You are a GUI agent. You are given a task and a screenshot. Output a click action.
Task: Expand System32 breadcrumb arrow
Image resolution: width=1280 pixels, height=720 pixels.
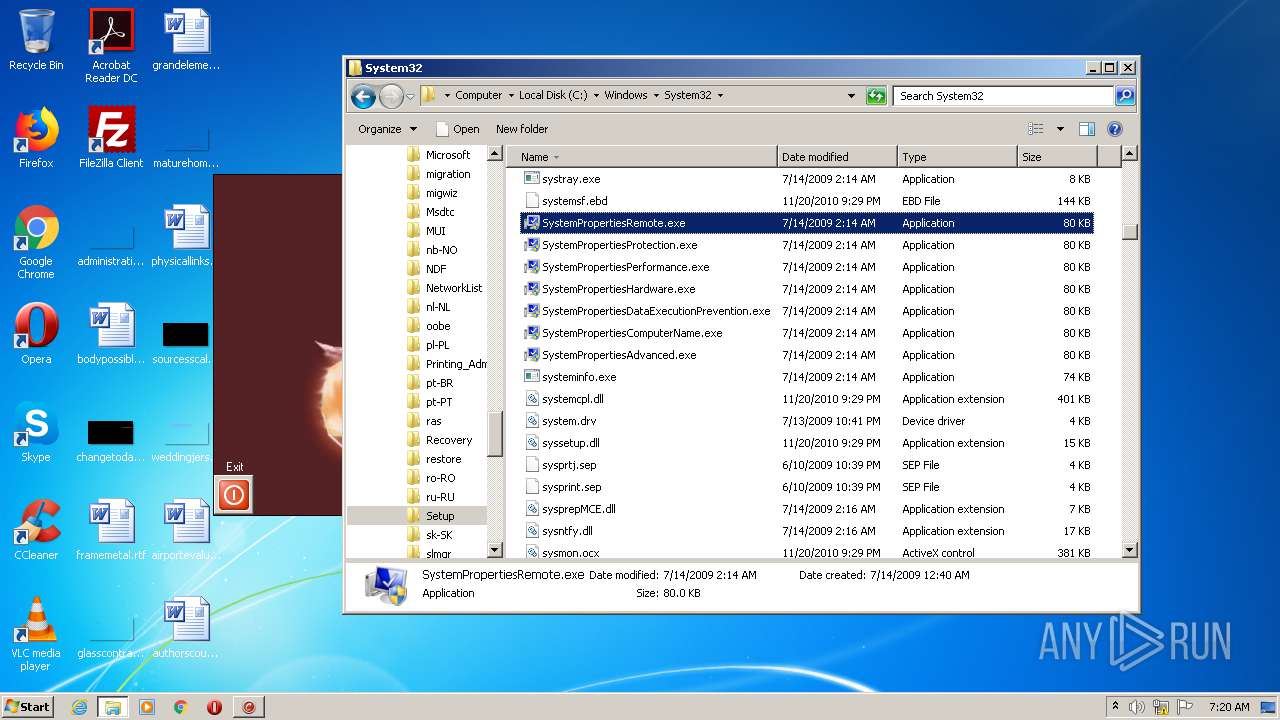pyautogui.click(x=720, y=96)
